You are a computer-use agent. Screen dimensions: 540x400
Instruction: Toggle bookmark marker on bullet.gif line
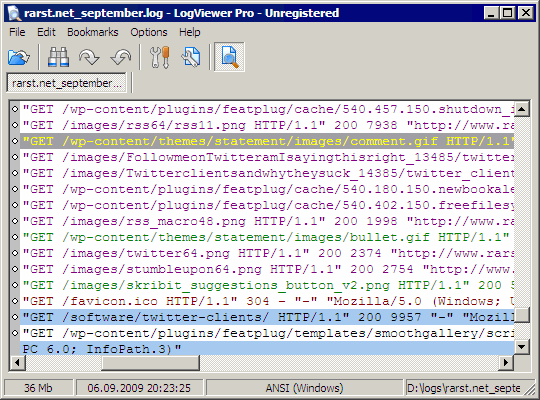[15, 237]
